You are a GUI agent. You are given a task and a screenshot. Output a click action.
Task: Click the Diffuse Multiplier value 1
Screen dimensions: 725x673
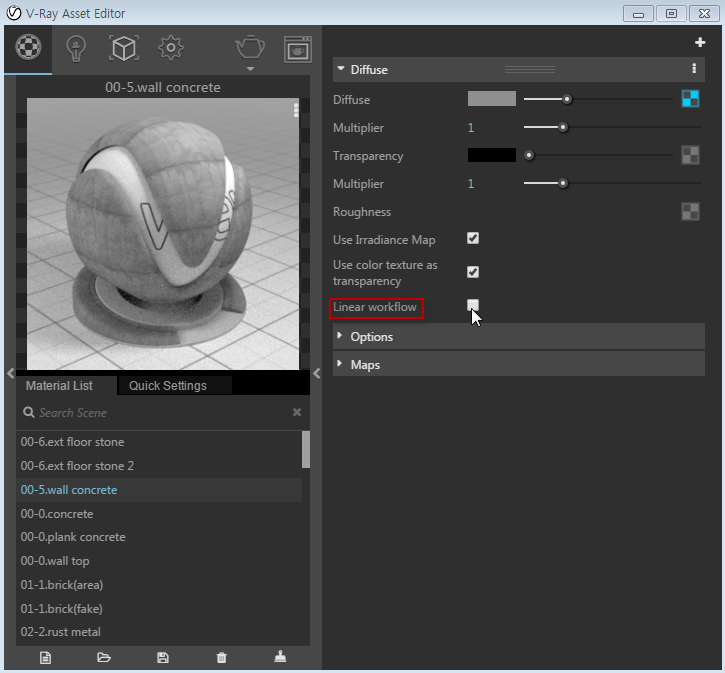471,128
